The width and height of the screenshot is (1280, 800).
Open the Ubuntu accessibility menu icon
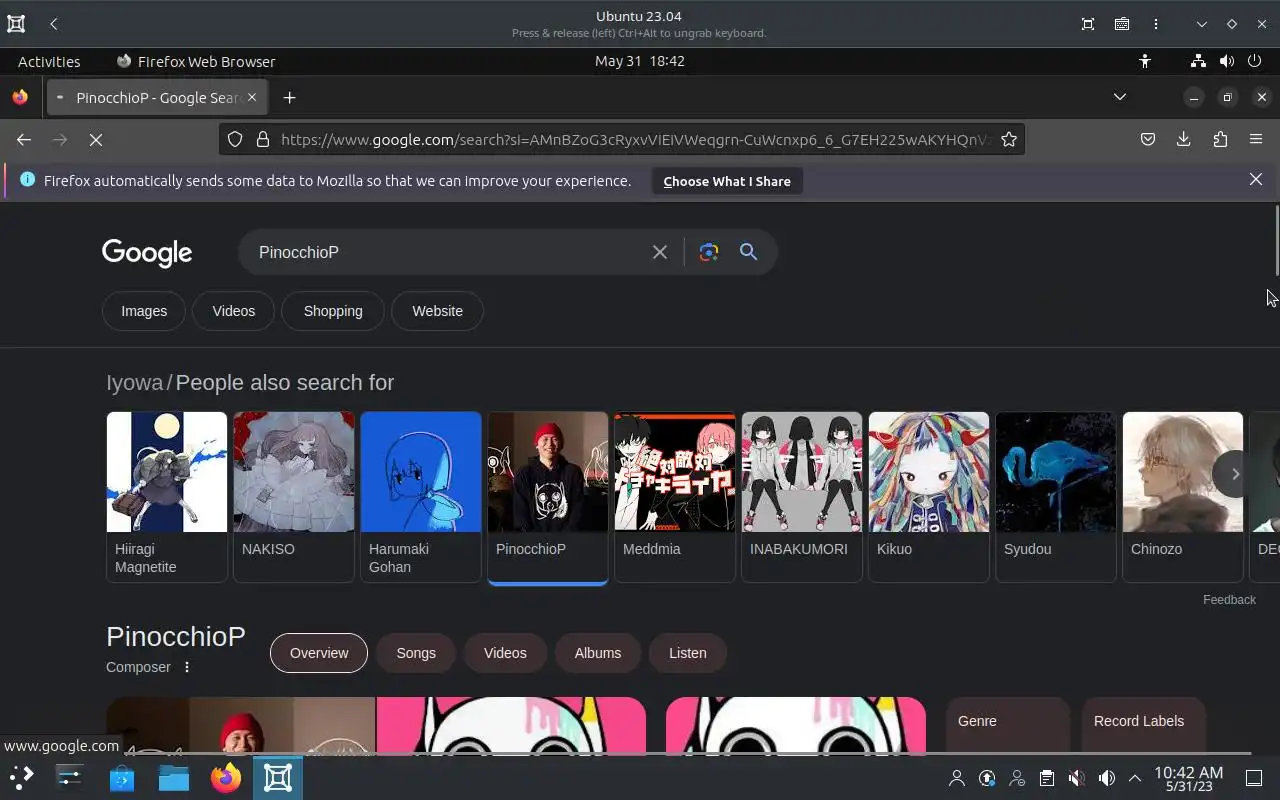click(1145, 61)
